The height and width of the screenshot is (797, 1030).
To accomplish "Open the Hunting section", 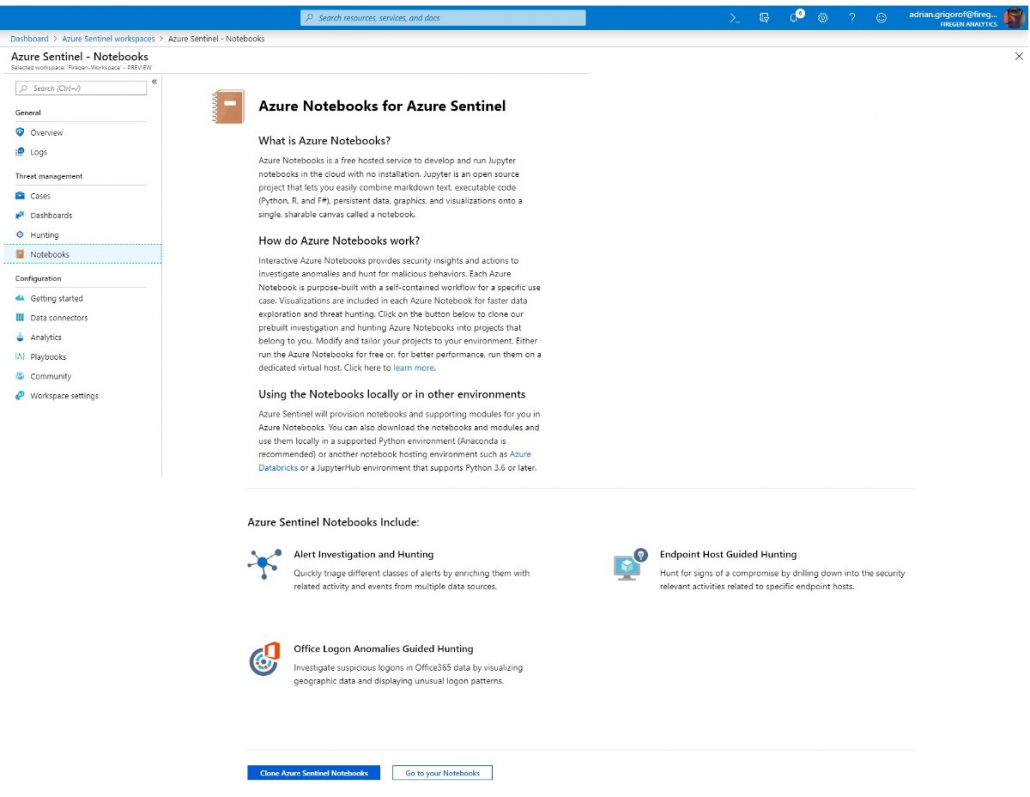I will (x=45, y=234).
